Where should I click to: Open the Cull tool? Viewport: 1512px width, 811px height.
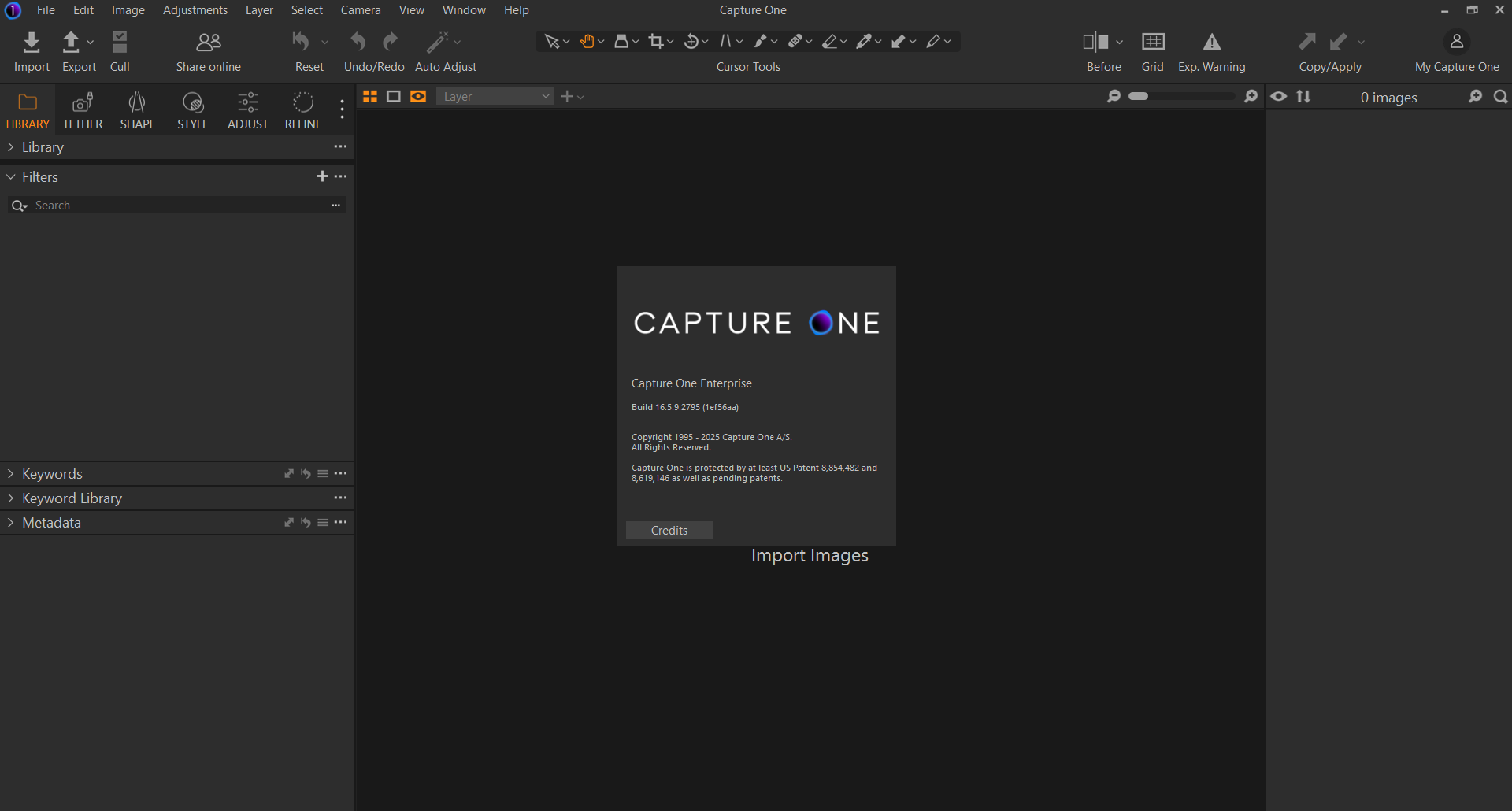[x=120, y=42]
